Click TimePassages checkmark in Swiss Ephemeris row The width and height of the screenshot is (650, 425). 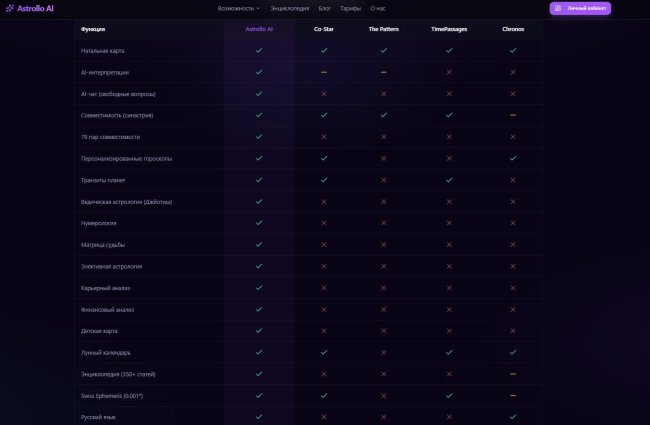(x=449, y=396)
